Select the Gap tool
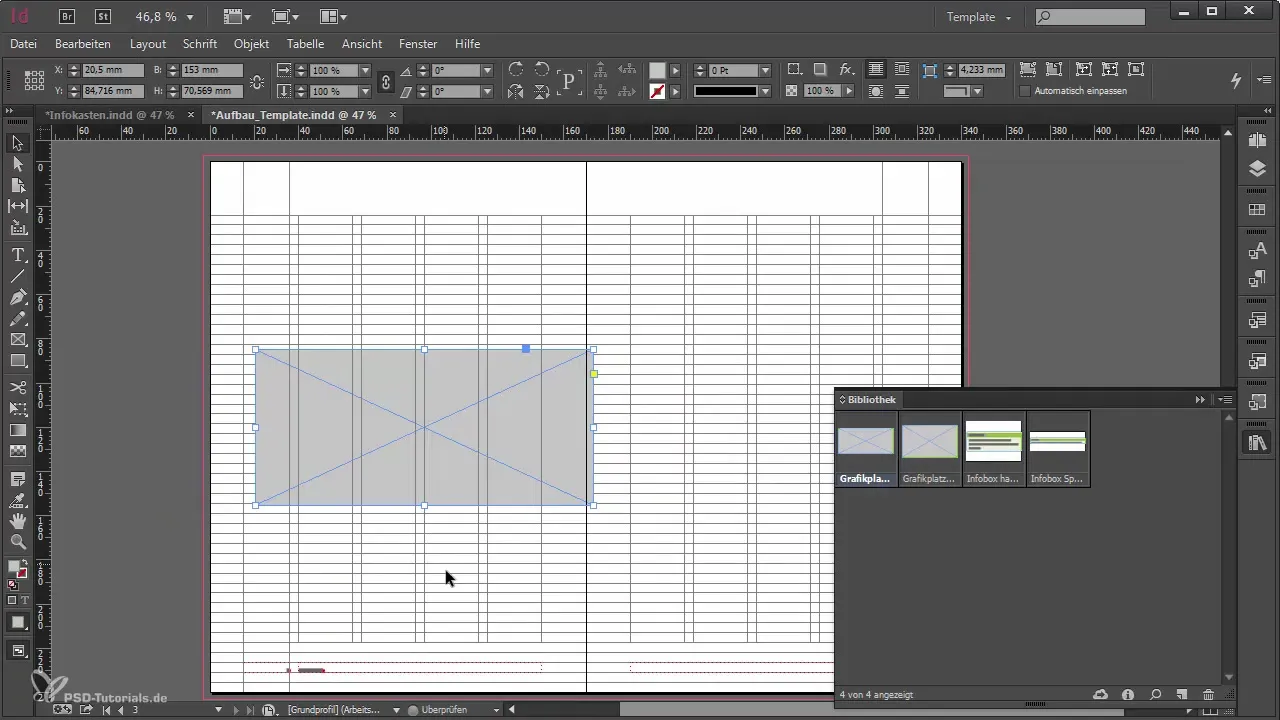Image resolution: width=1280 pixels, height=720 pixels. [x=17, y=206]
